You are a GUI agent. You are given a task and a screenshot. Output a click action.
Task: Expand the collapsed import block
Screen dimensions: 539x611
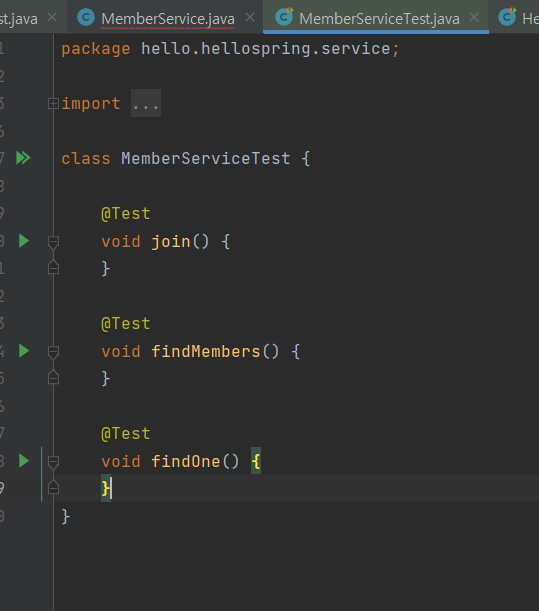point(53,103)
